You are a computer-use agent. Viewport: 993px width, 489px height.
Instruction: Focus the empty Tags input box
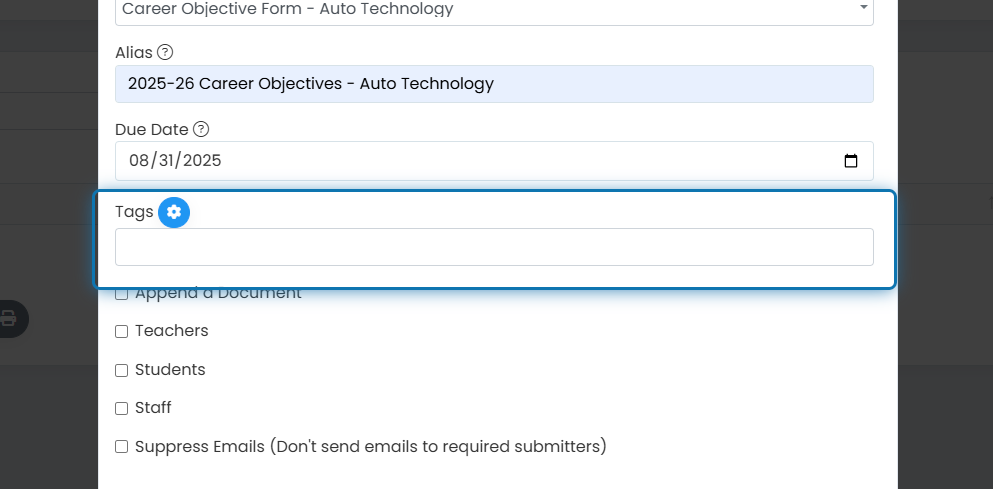494,247
